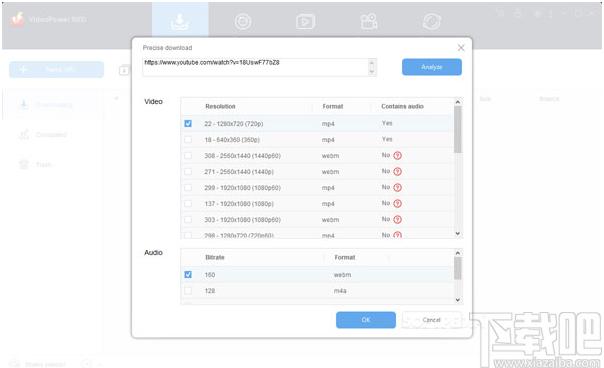604x368 pixels.
Task: Open the Trash section in the sidebar
Action: [44, 165]
